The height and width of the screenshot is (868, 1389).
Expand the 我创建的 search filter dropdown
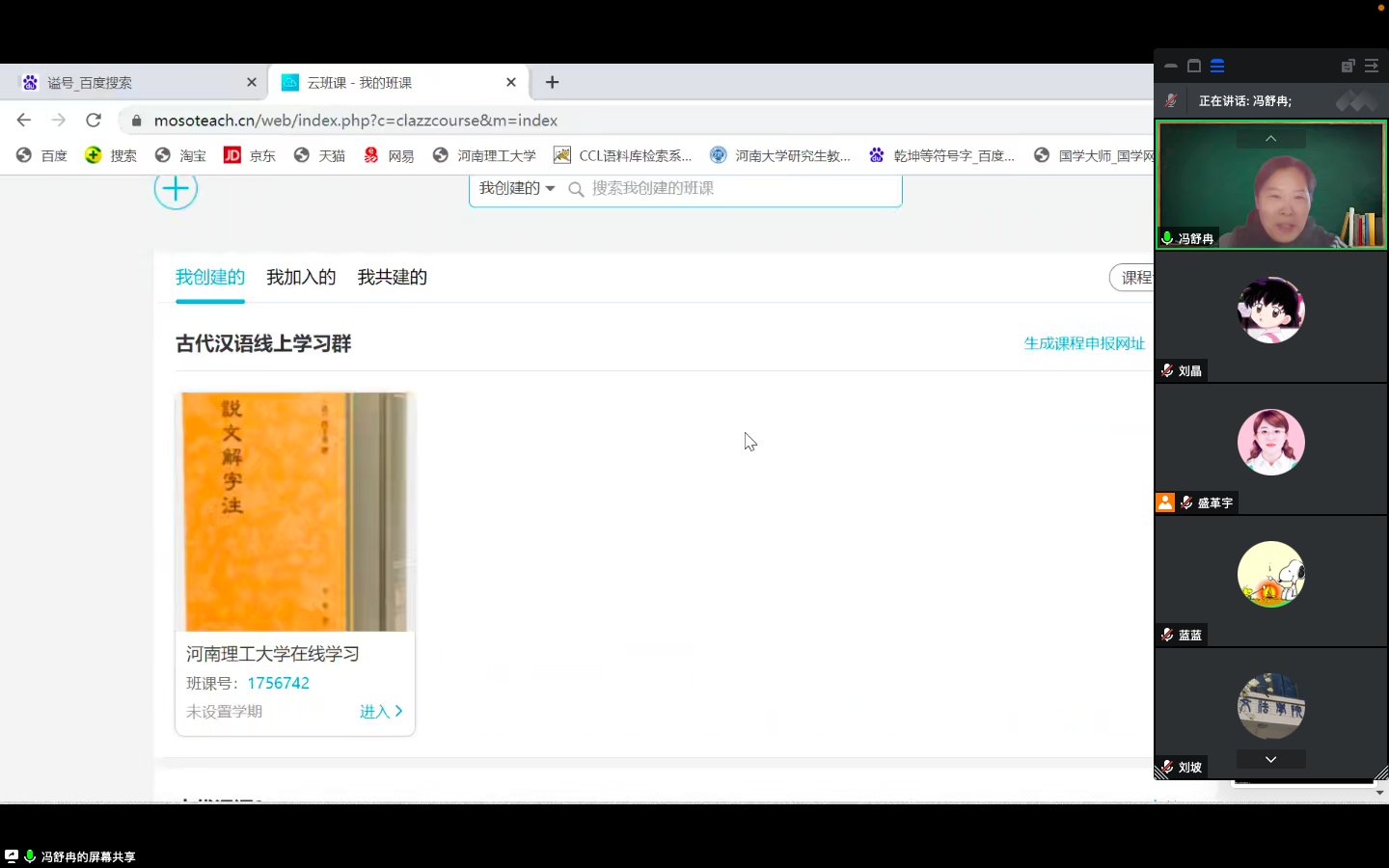click(x=517, y=188)
